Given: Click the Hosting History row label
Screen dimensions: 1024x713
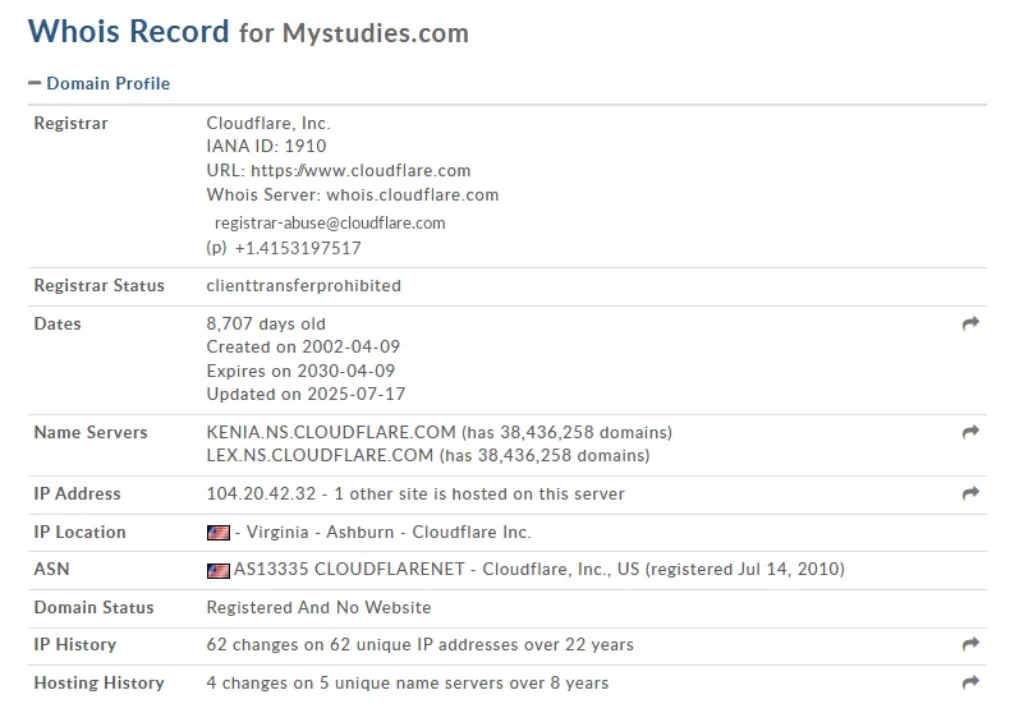Looking at the screenshot, I should [99, 683].
